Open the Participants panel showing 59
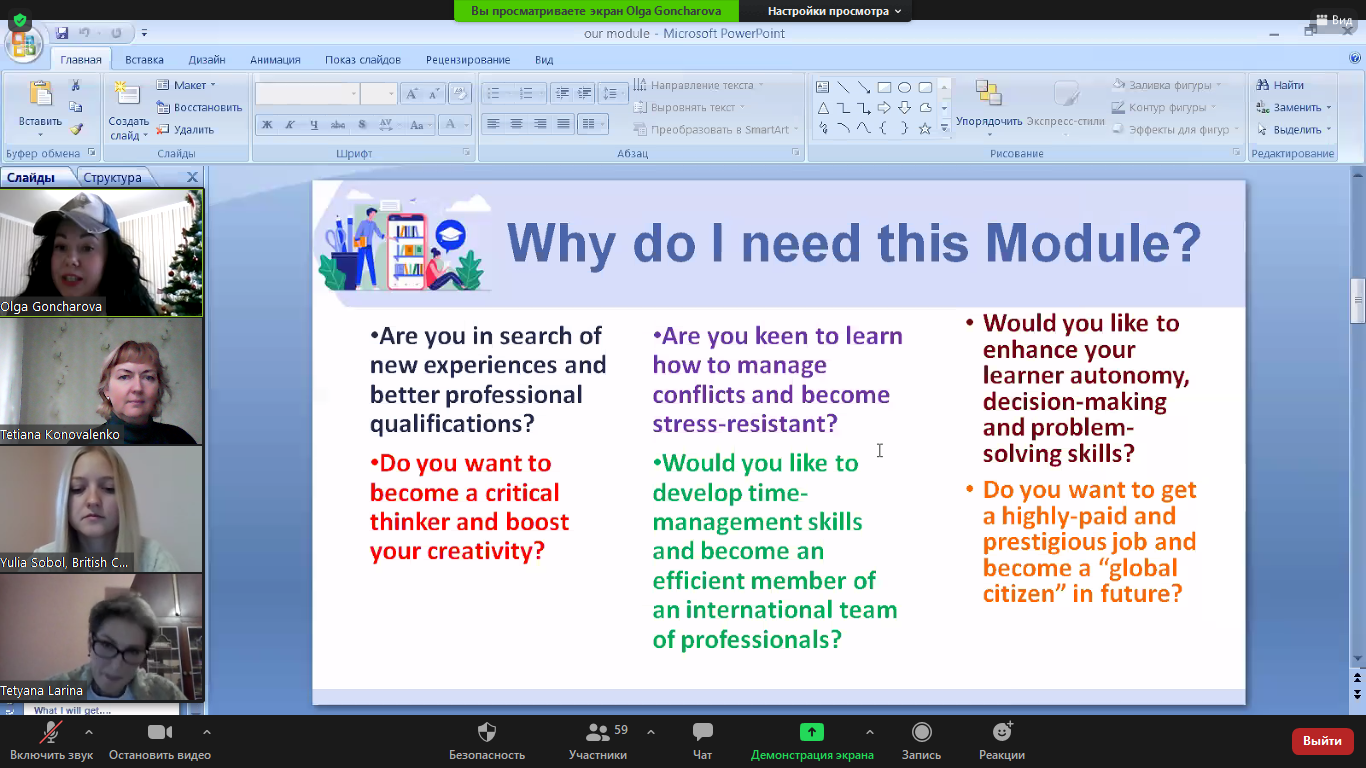This screenshot has width=1366, height=768. point(598,733)
